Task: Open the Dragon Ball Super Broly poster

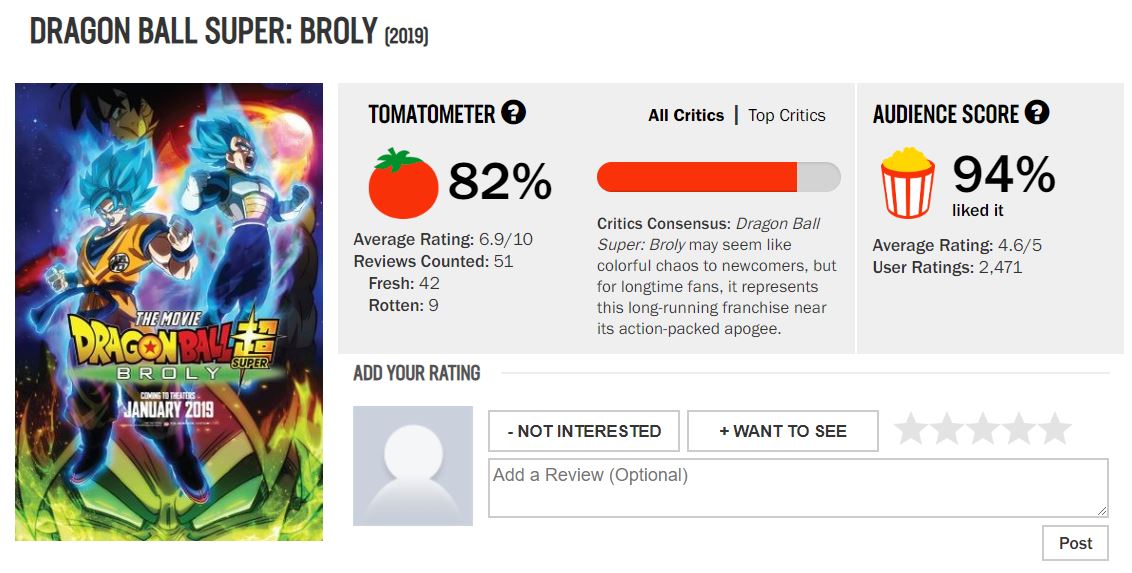Action: (169, 312)
